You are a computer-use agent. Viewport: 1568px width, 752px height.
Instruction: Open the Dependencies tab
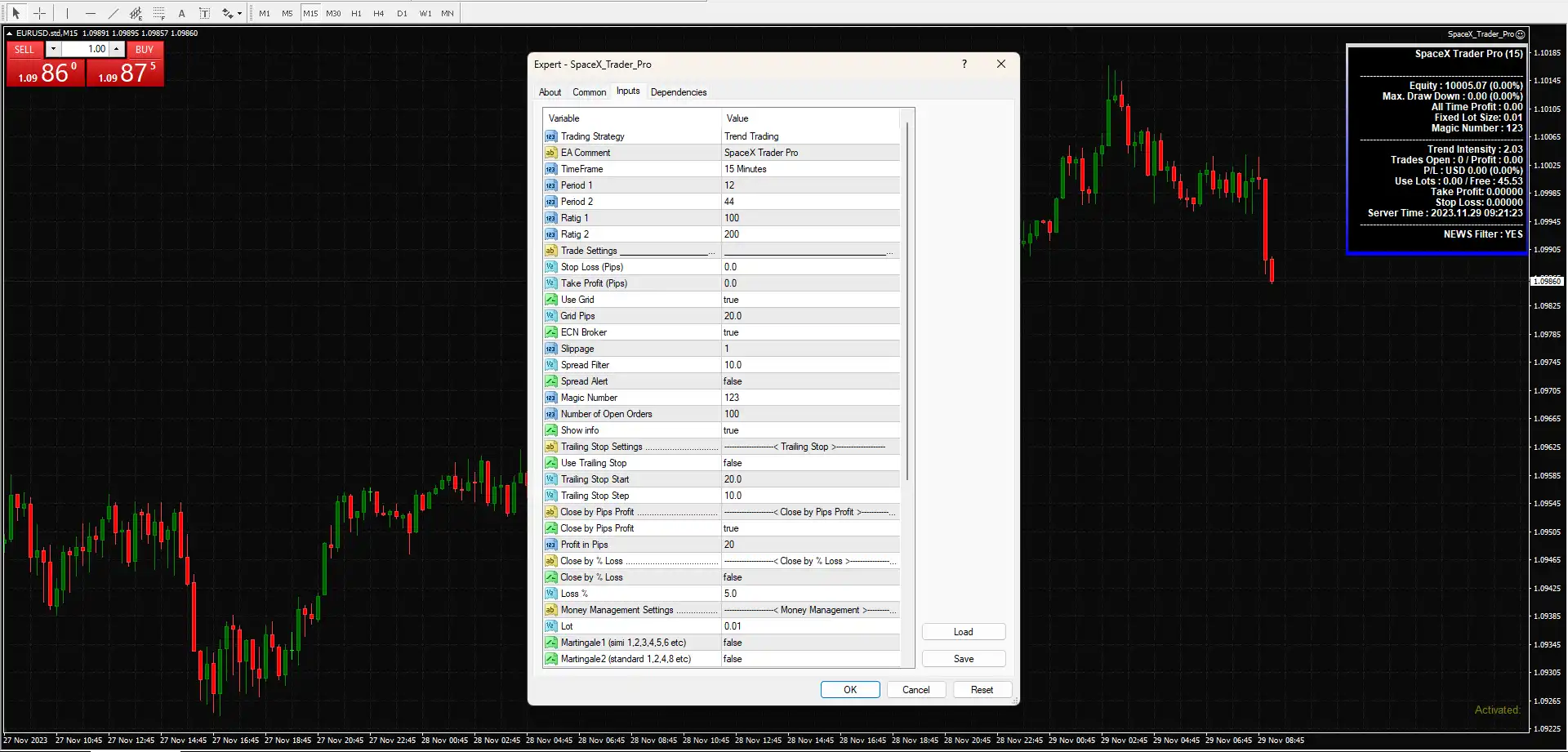[x=679, y=92]
